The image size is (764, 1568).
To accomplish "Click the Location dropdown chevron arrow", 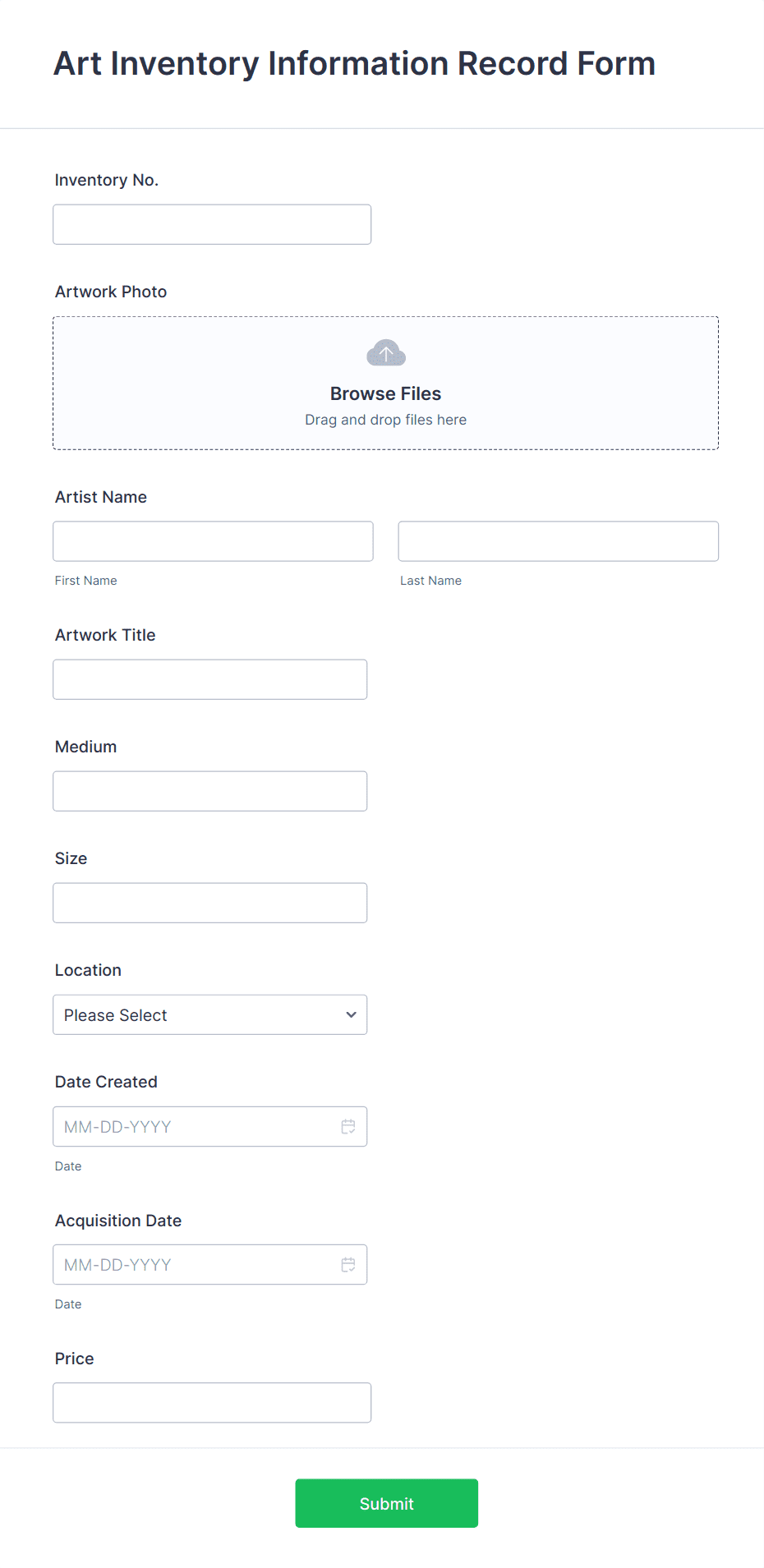I will point(350,1014).
